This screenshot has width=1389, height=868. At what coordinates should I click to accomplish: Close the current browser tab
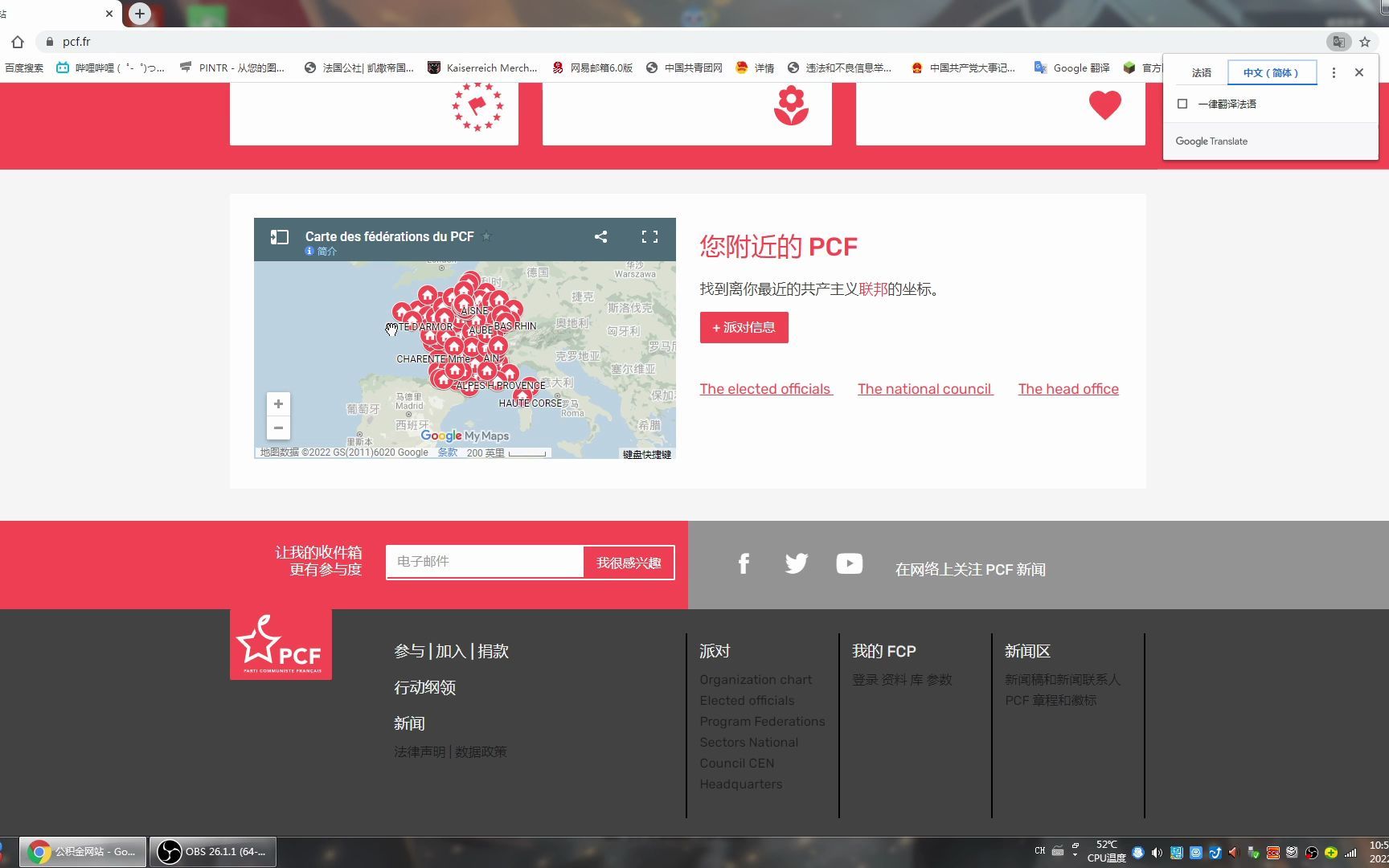109,14
